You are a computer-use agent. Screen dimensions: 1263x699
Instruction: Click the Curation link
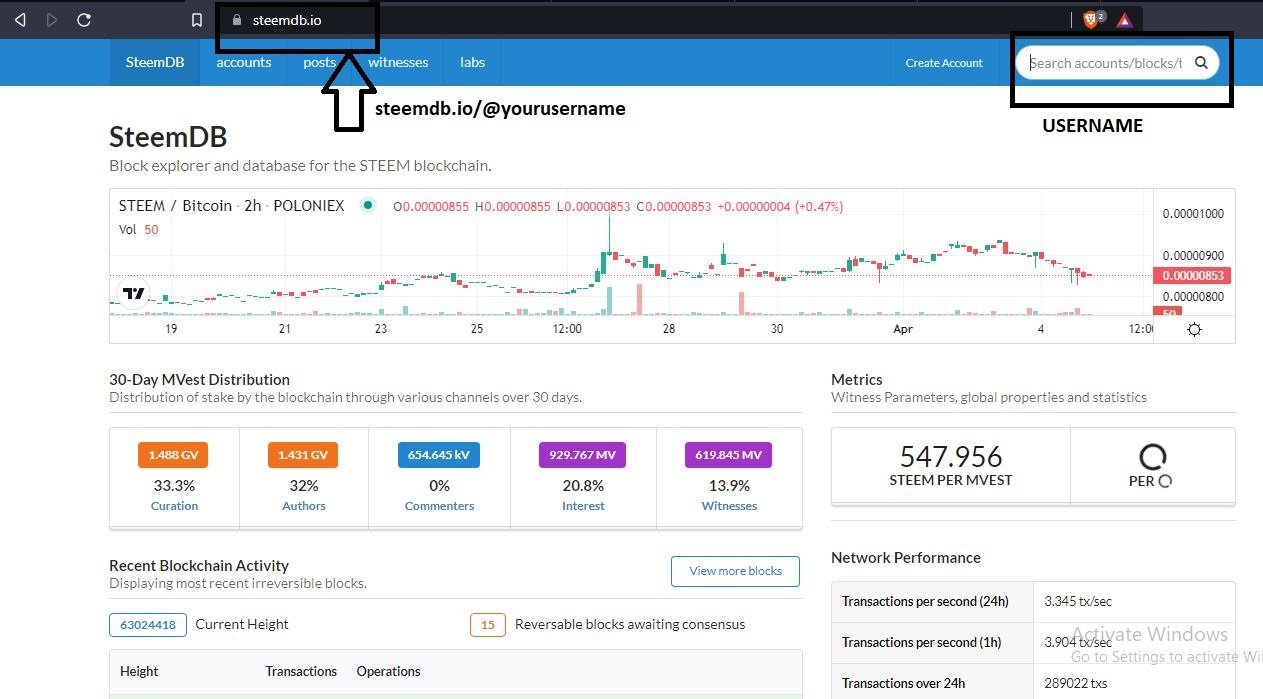point(174,506)
